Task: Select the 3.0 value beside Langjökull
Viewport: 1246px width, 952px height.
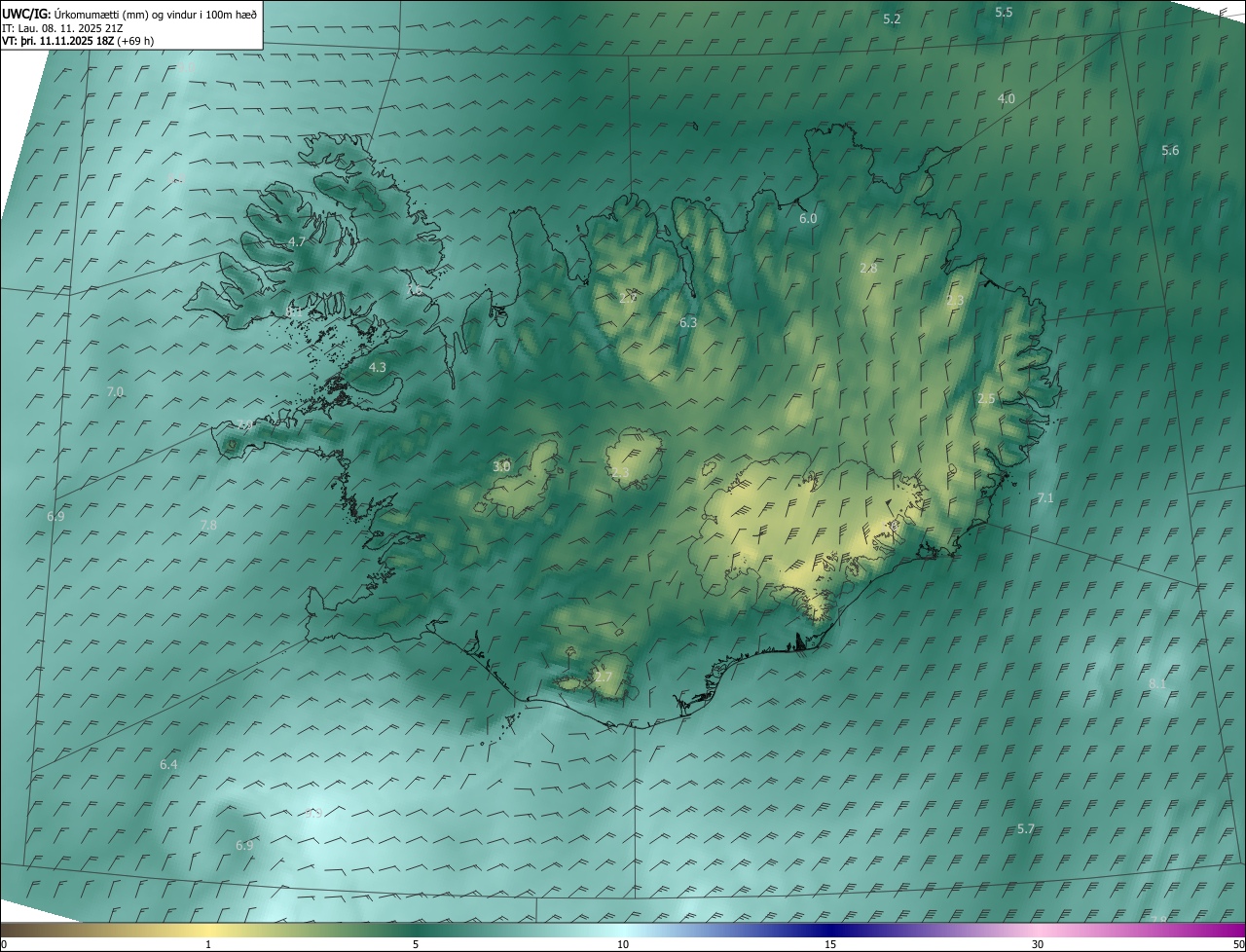Action: [x=501, y=467]
